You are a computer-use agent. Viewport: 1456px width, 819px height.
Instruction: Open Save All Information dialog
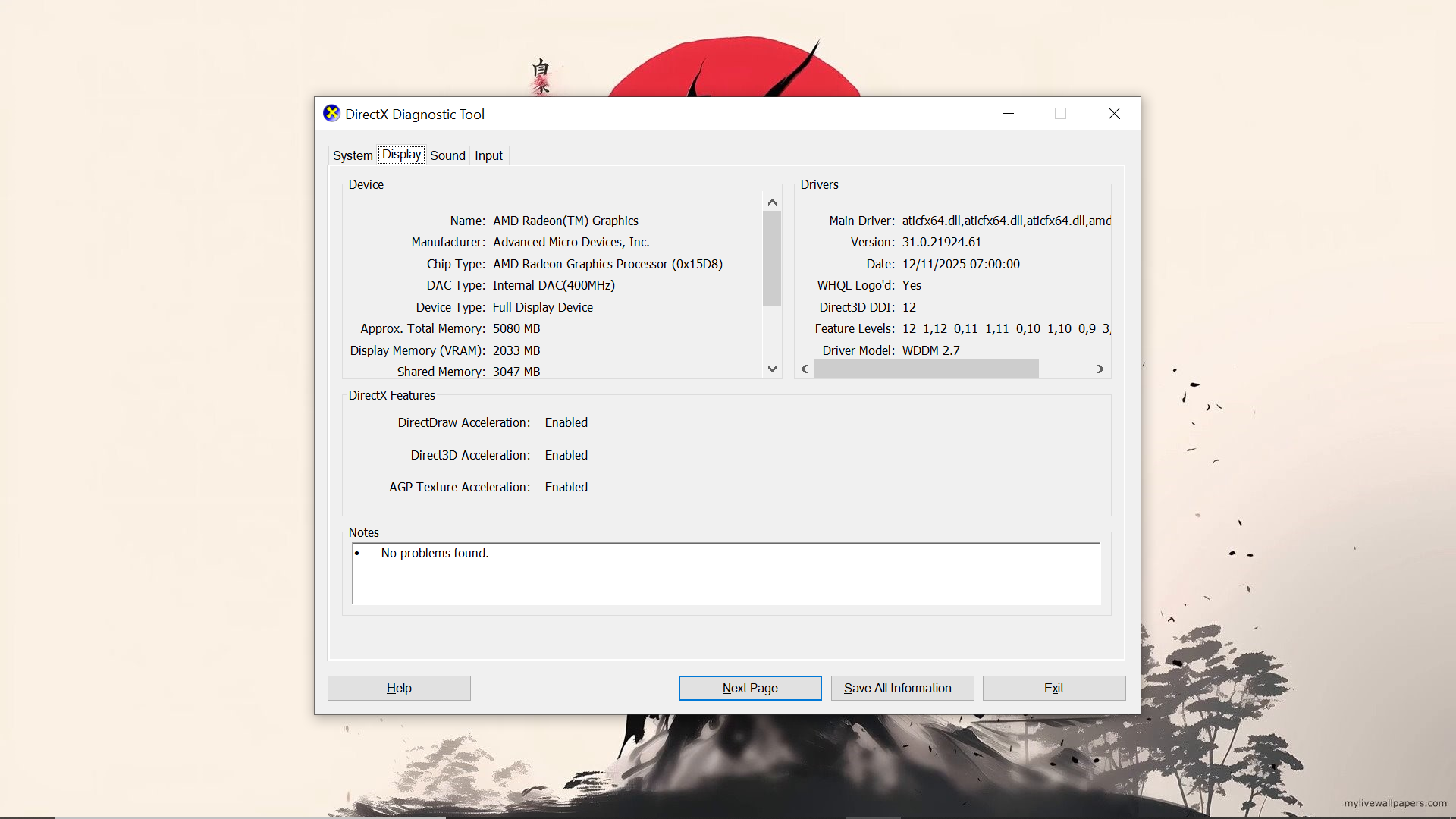tap(902, 688)
